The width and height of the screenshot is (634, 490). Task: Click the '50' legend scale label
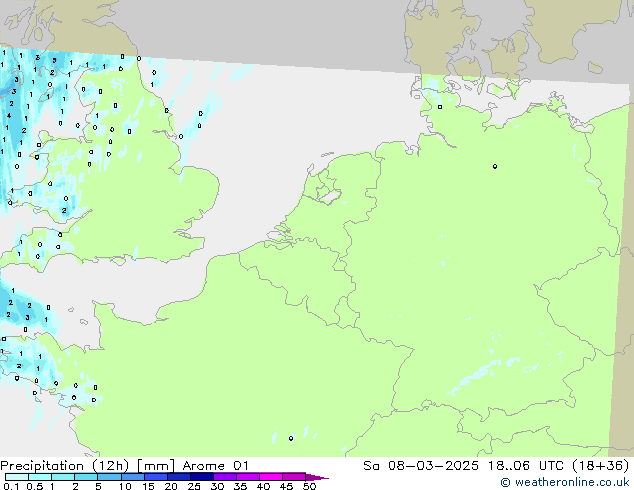point(309,486)
